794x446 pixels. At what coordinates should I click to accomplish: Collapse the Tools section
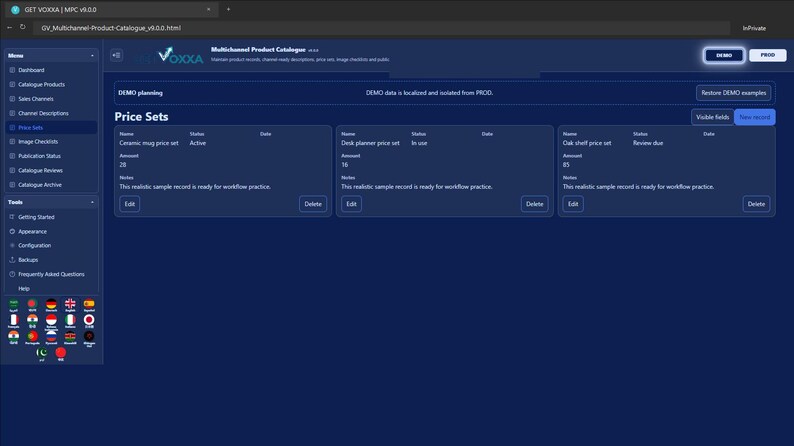pyautogui.click(x=92, y=202)
